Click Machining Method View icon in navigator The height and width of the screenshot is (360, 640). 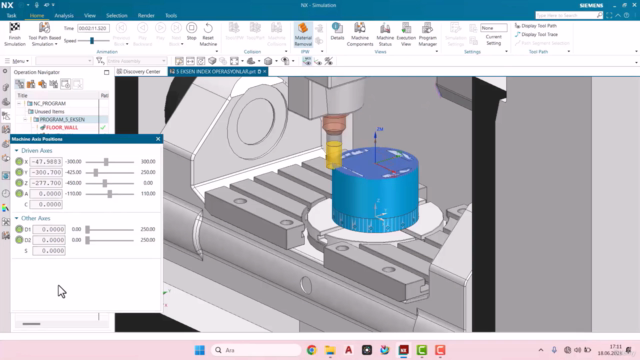click(x=53, y=84)
